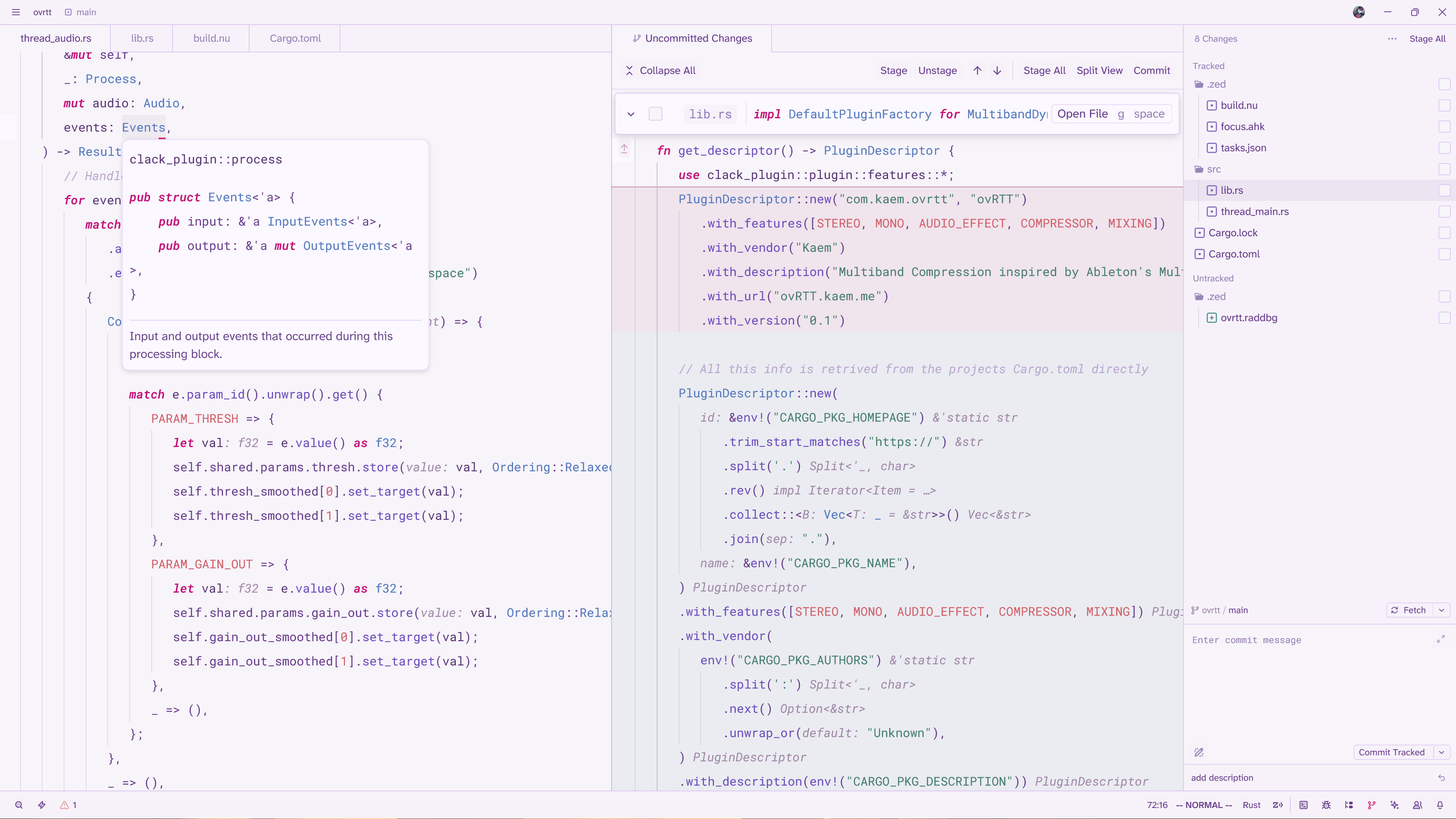Open the terminal panel from status bar
The height and width of the screenshot is (819, 1456).
tap(1304, 805)
